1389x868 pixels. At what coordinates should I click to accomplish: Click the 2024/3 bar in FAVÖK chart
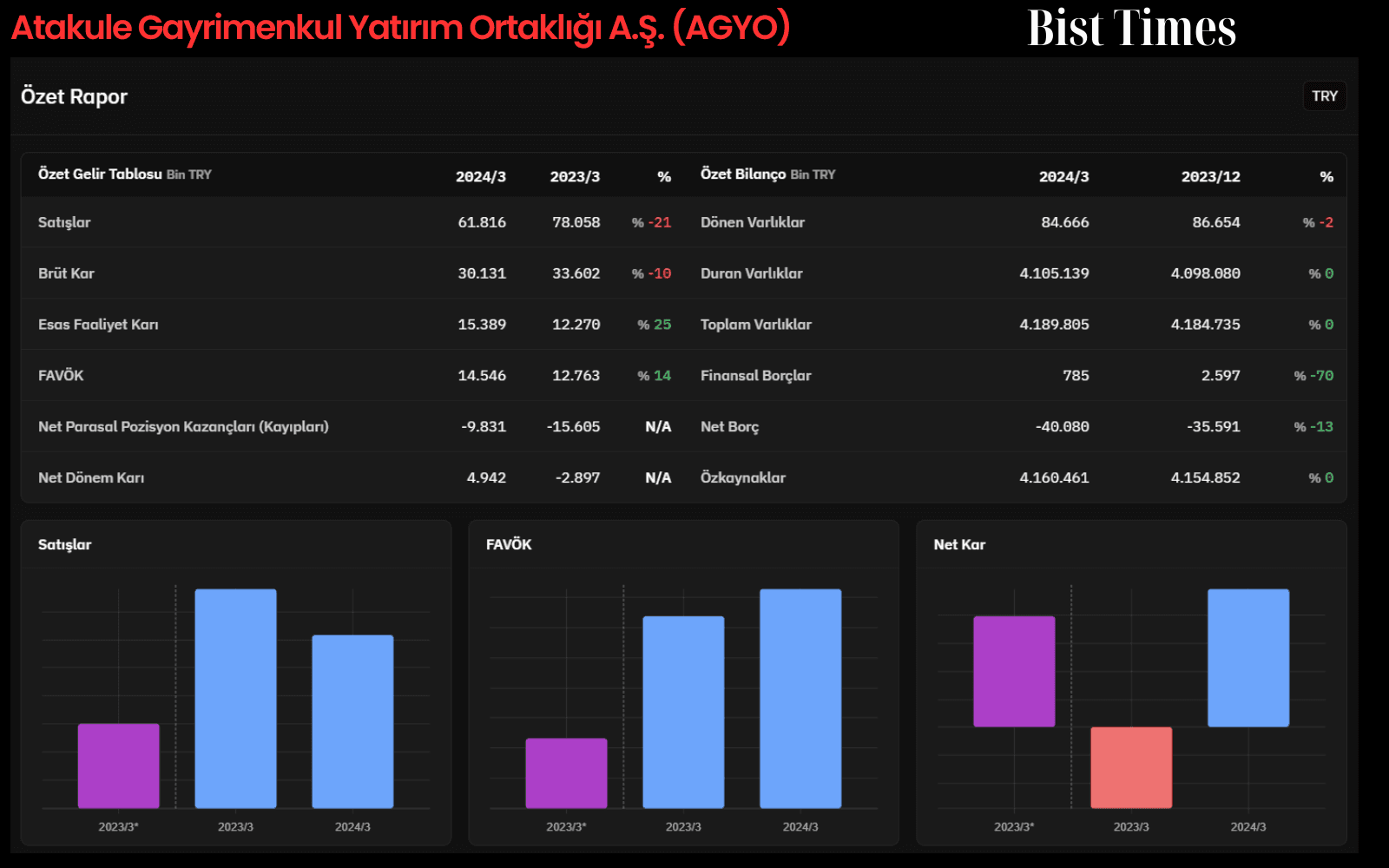coord(800,699)
